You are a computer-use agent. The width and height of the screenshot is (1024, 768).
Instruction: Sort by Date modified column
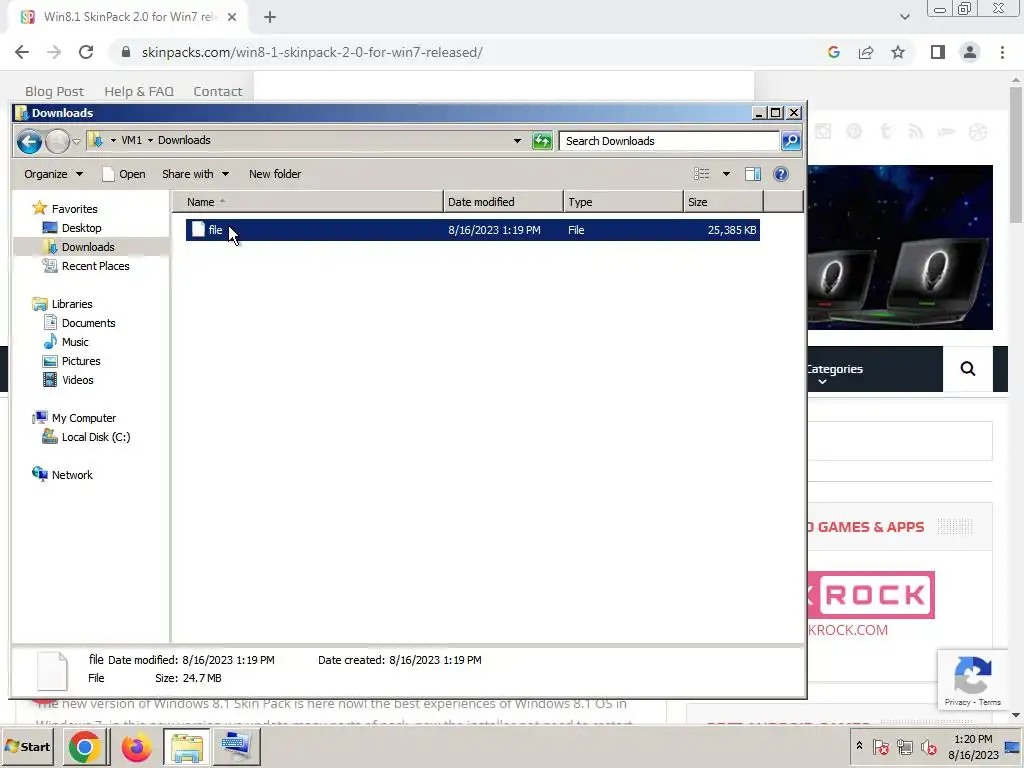point(503,202)
